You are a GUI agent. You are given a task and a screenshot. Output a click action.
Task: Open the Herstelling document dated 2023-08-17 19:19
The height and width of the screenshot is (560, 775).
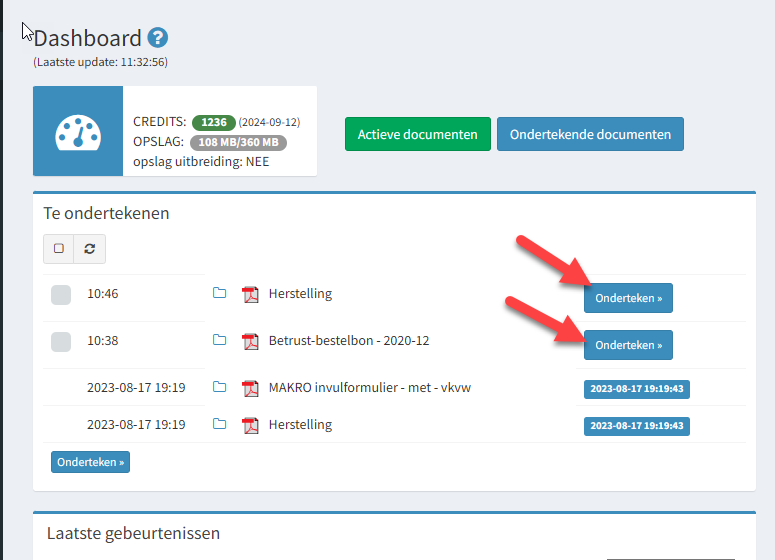pos(300,425)
